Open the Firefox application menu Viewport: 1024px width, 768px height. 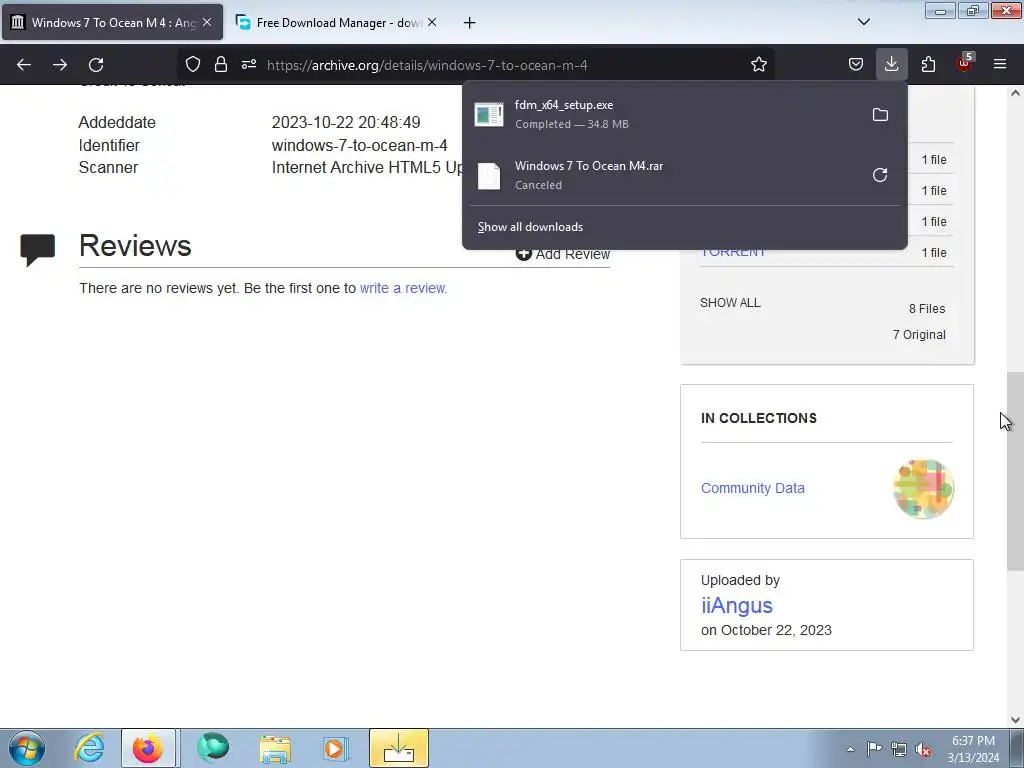click(1000, 65)
